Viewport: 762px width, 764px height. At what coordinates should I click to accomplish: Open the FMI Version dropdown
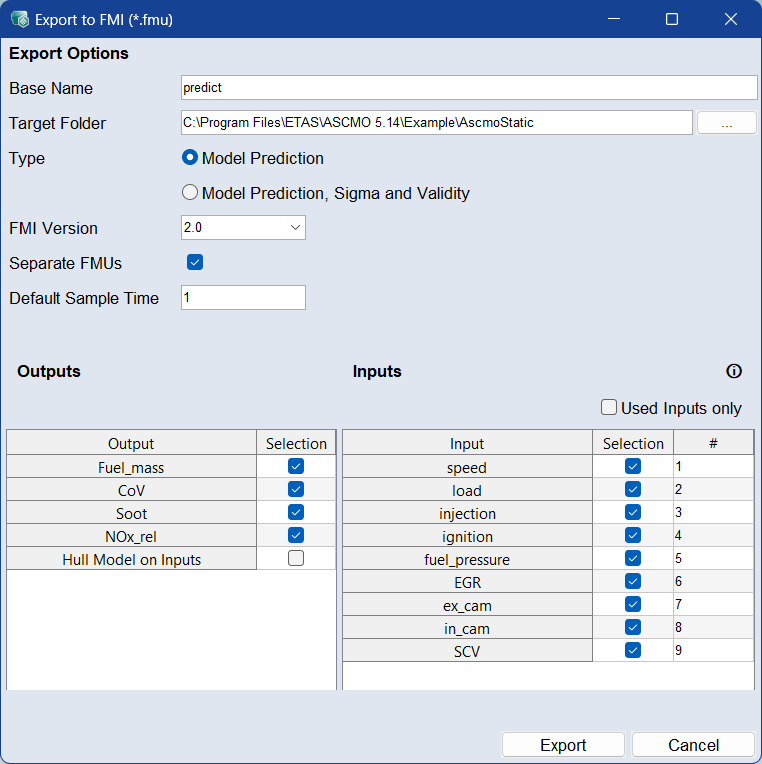coord(243,228)
